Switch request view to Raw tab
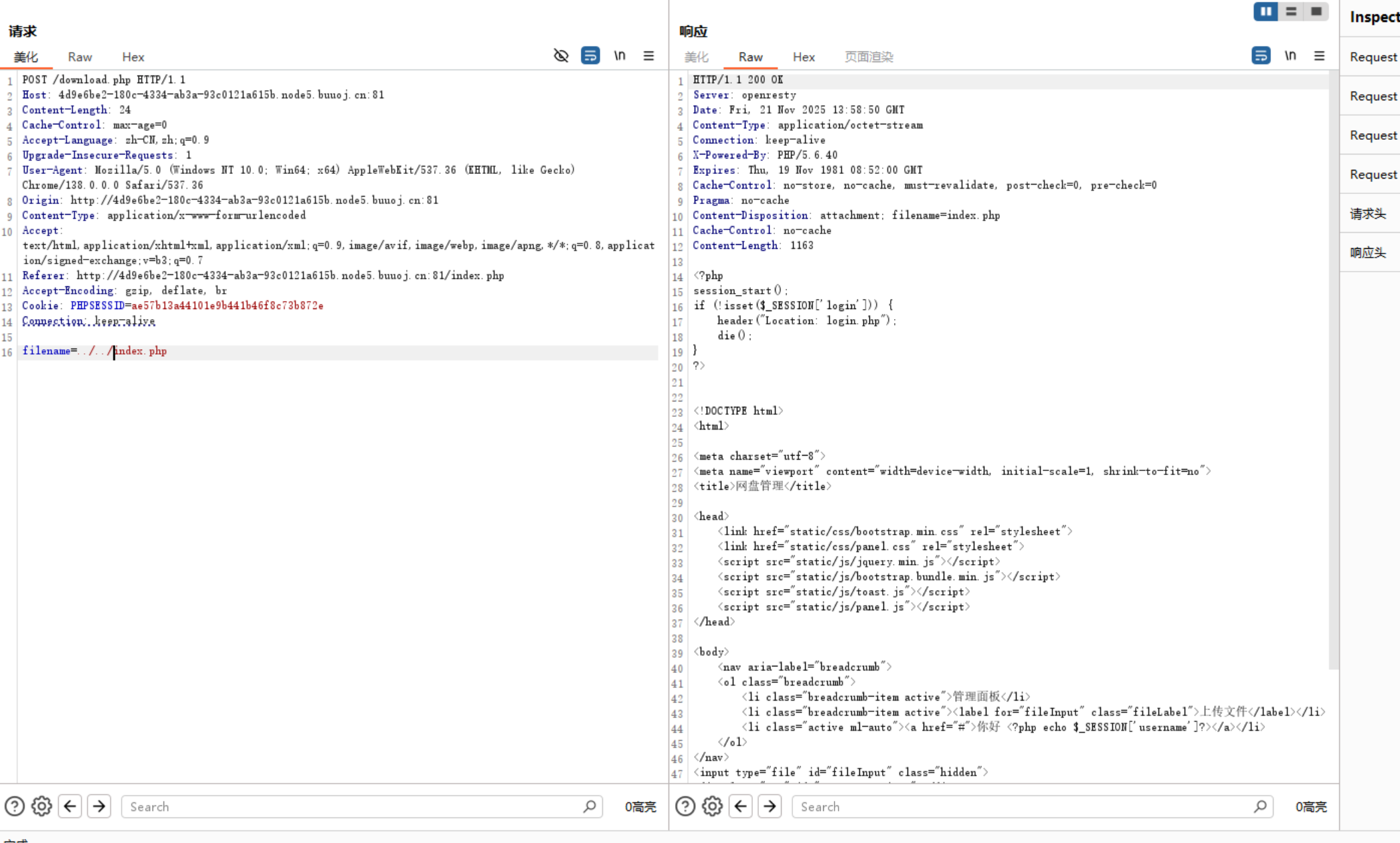This screenshot has height=843, width=1400. coord(80,57)
